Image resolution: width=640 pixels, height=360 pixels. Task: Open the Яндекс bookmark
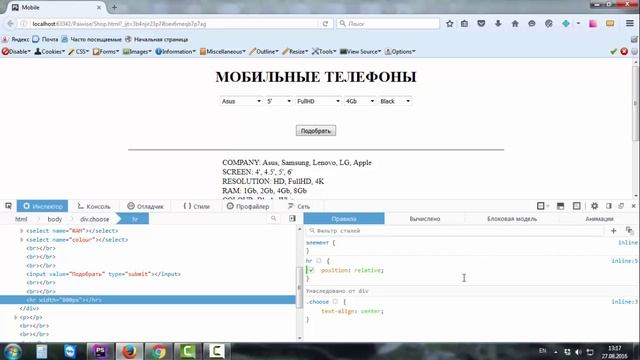point(16,39)
